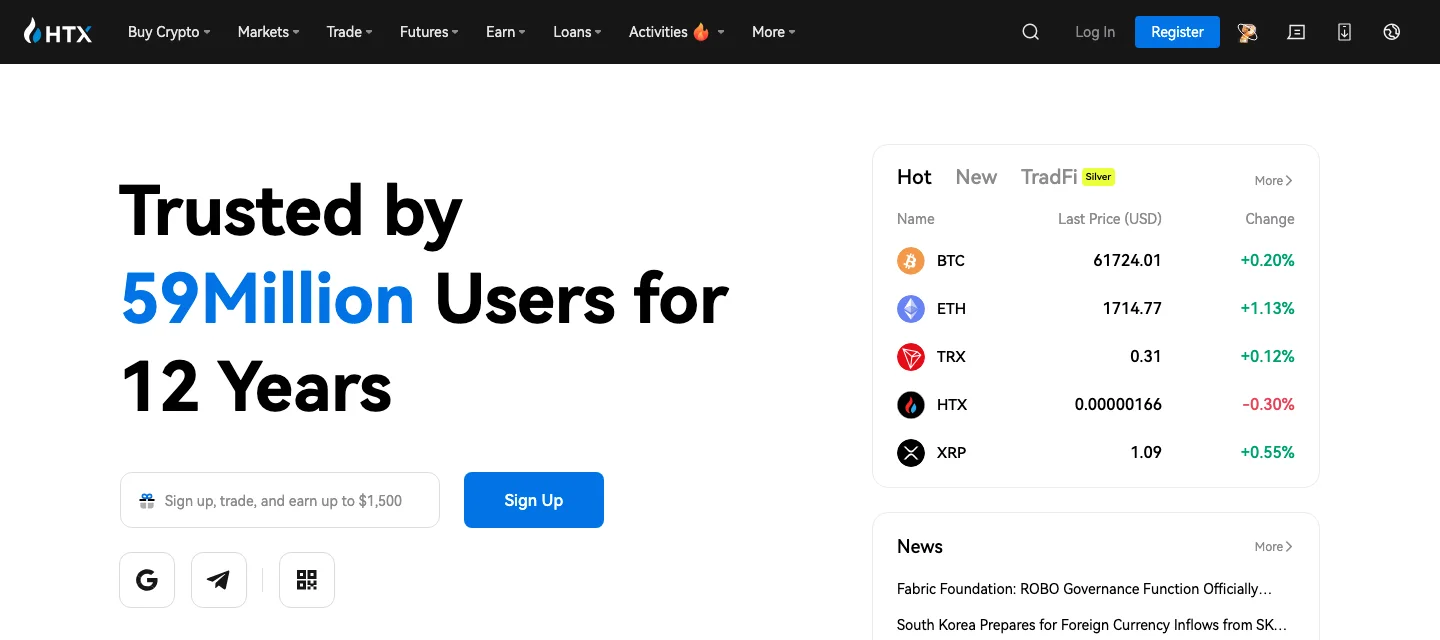The image size is (1440, 640).
Task: Open Fabric Foundation ROBO Governance news headline
Action: tap(1085, 589)
